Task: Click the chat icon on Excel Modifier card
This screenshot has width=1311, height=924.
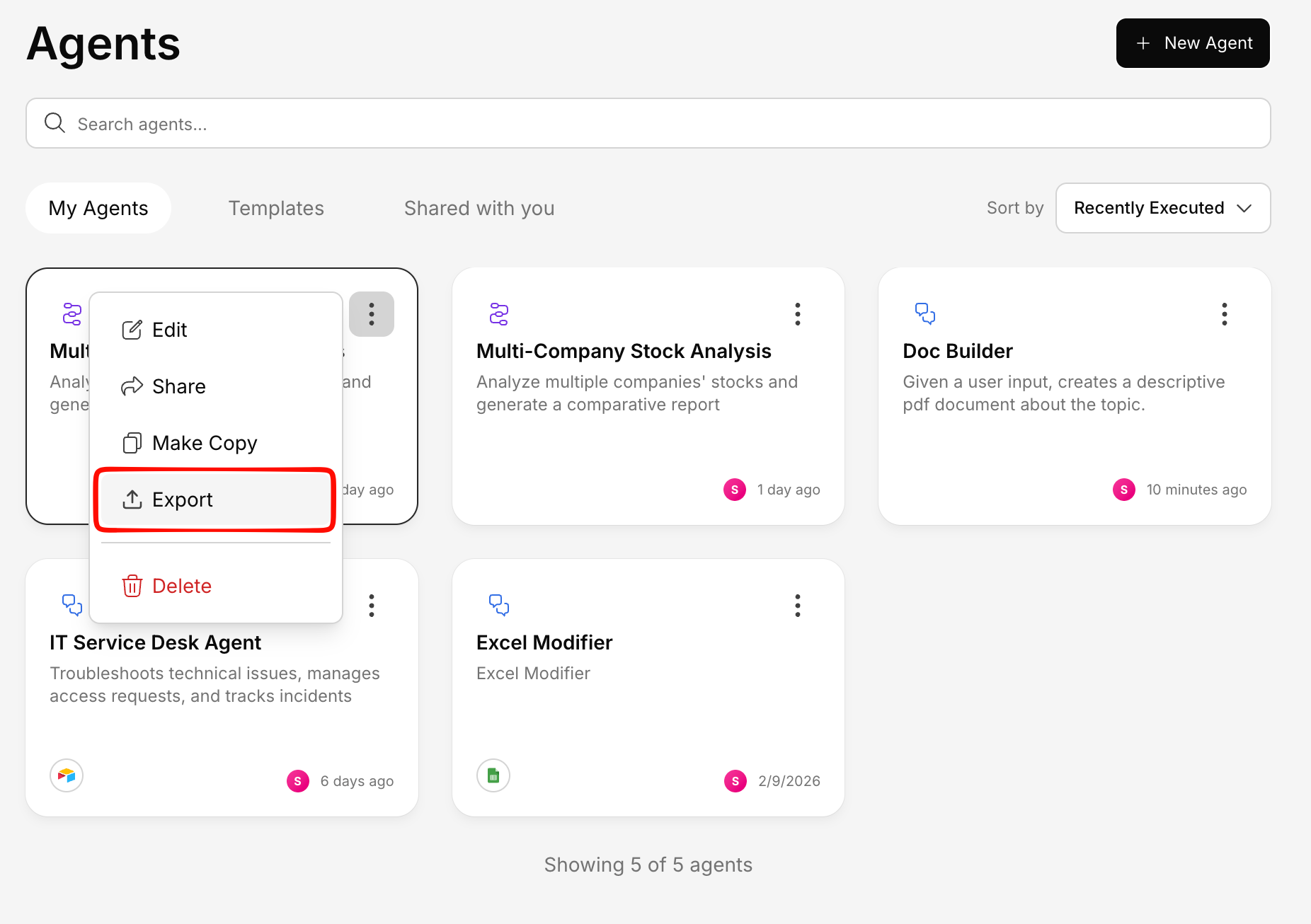Action: point(499,605)
